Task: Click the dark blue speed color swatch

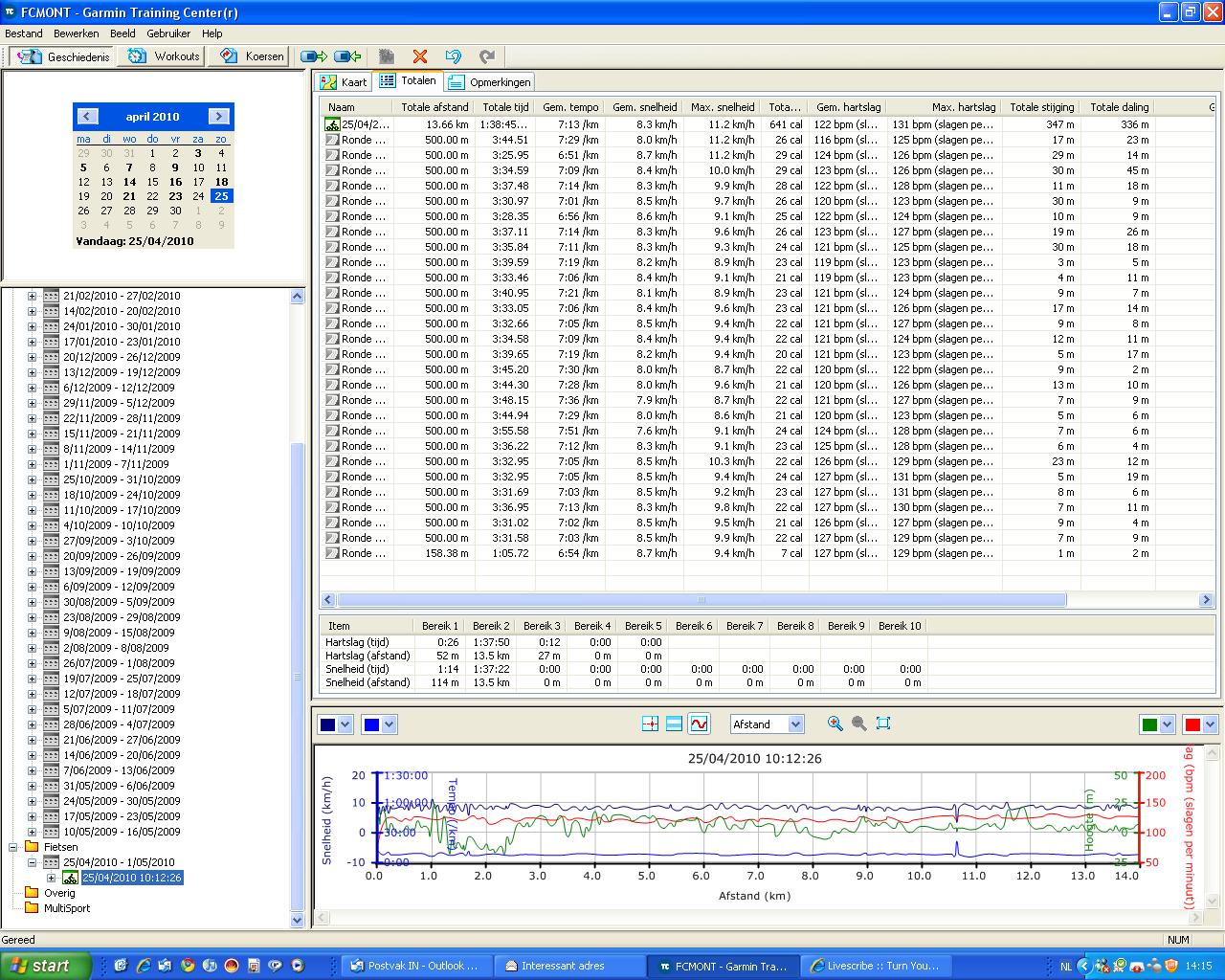Action: (x=328, y=724)
